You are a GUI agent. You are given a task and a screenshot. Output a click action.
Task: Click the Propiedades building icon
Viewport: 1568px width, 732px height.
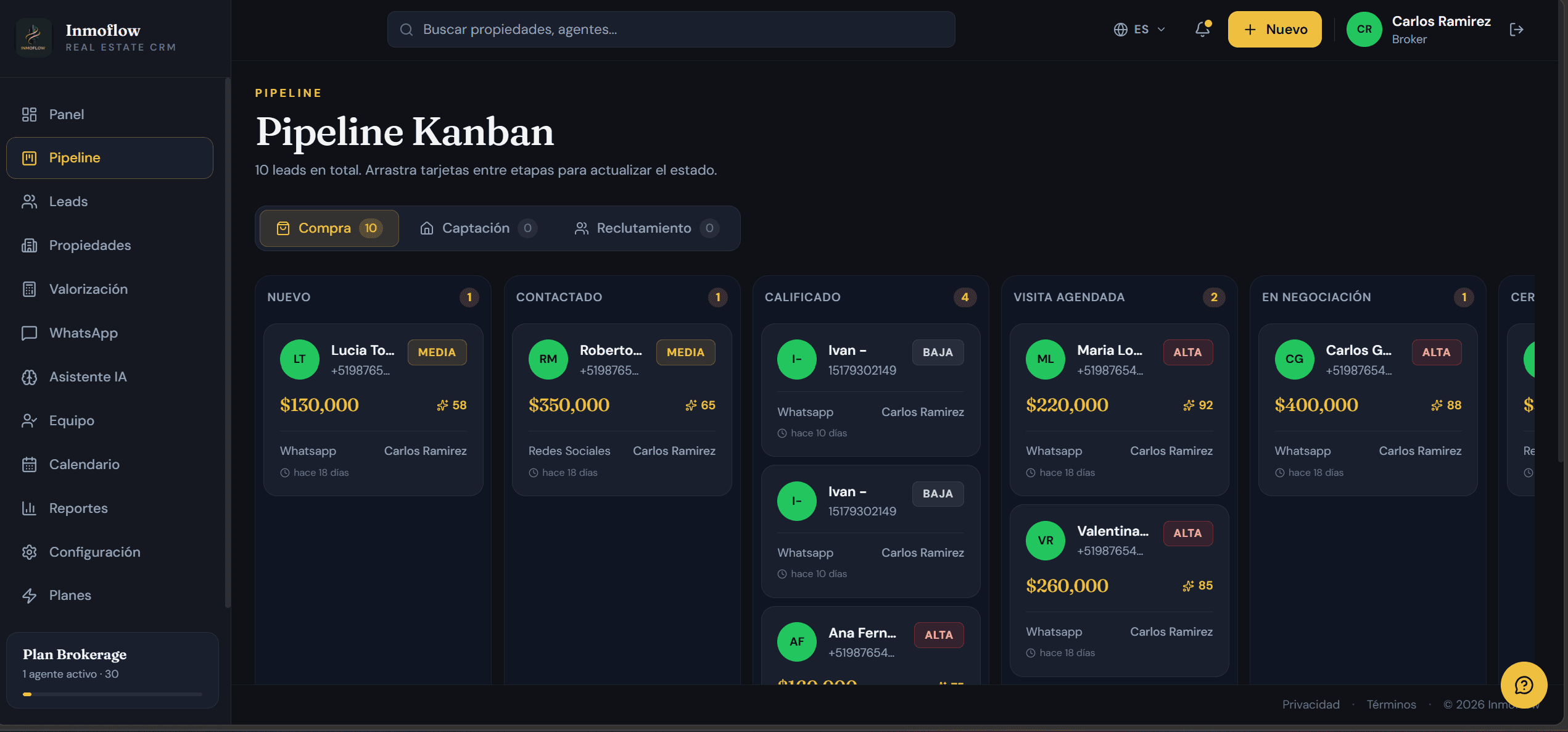29,245
